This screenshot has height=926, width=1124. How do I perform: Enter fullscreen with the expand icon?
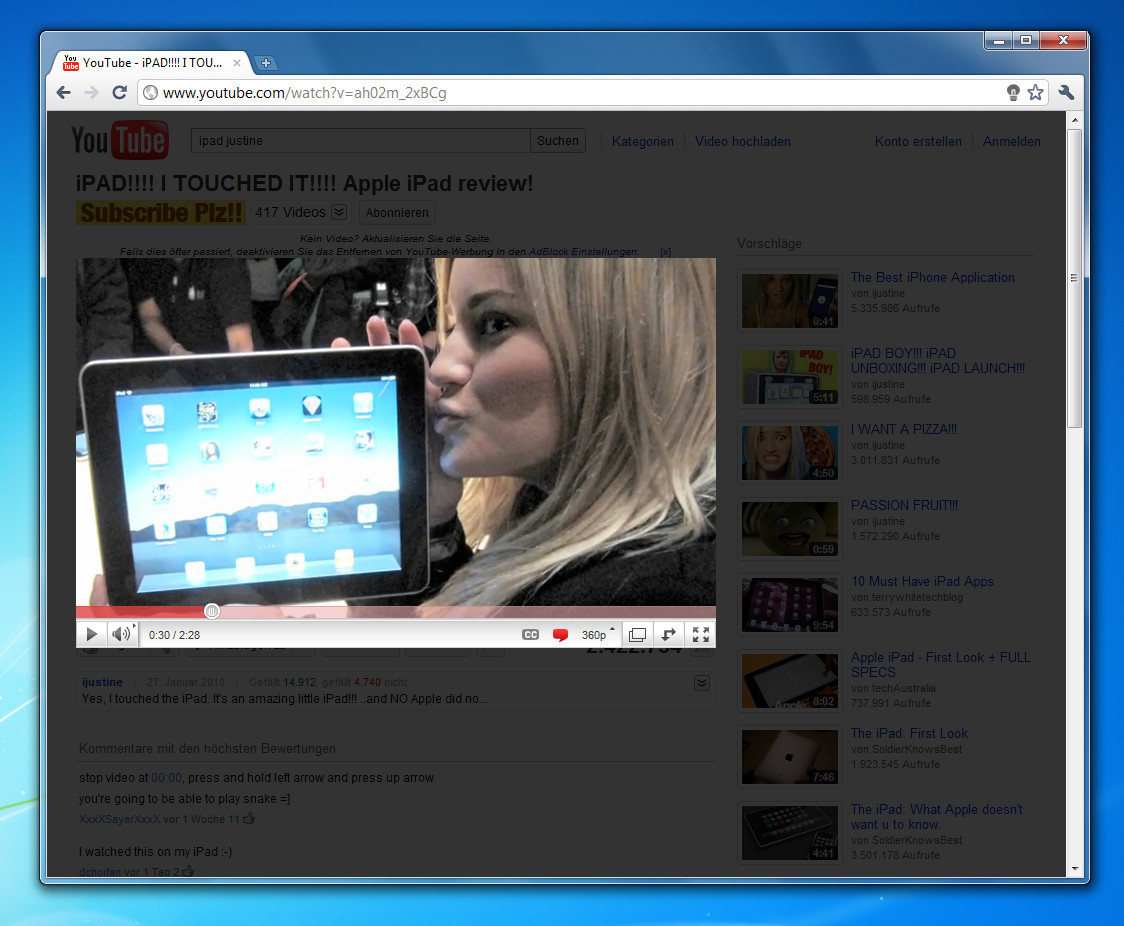tap(700, 635)
